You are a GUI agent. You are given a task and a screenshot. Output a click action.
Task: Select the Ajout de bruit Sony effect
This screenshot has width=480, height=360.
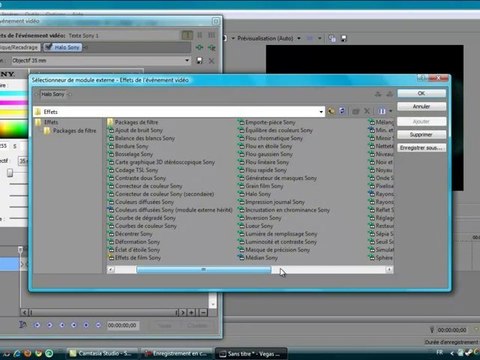[x=139, y=130]
